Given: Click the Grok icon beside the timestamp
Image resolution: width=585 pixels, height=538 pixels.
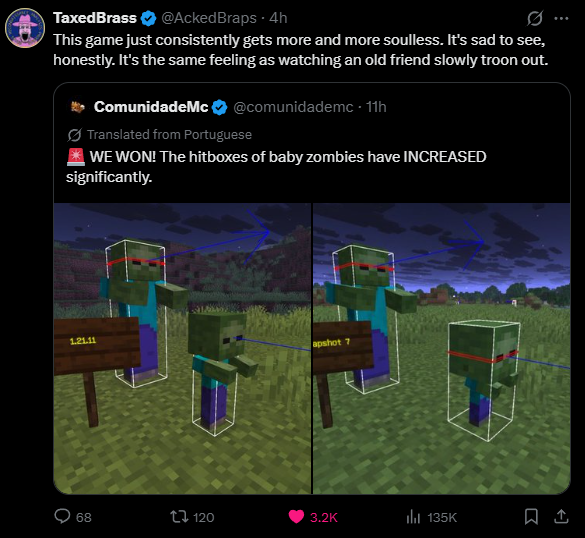Looking at the screenshot, I should 535,18.
